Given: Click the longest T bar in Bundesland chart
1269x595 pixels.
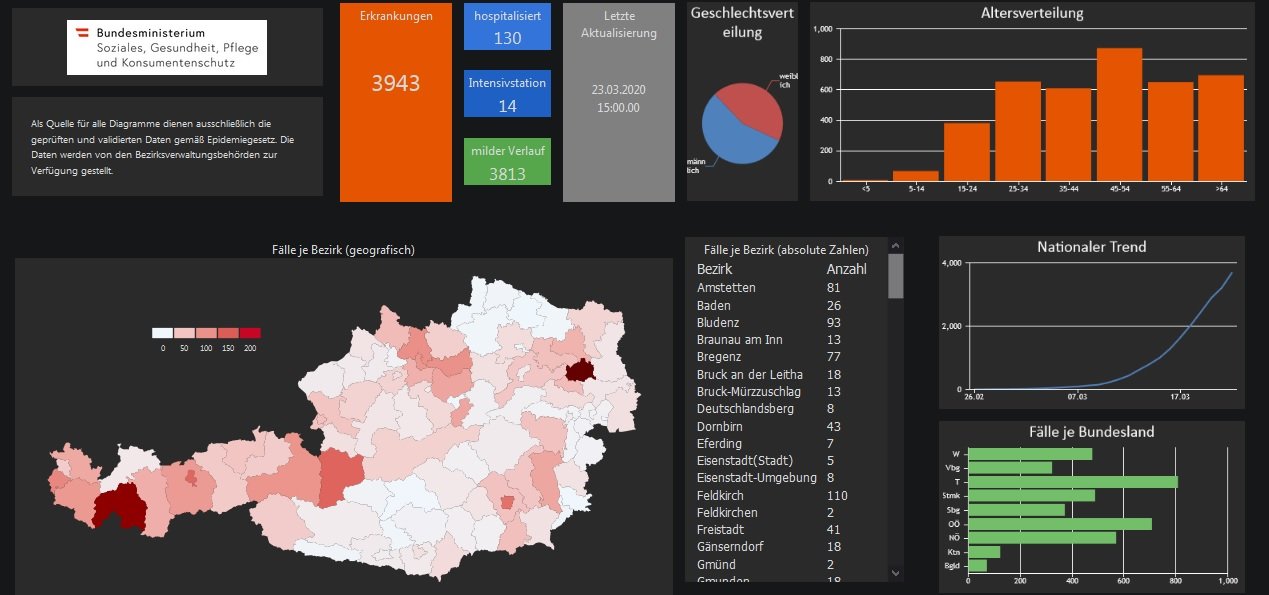Looking at the screenshot, I should (1074, 481).
